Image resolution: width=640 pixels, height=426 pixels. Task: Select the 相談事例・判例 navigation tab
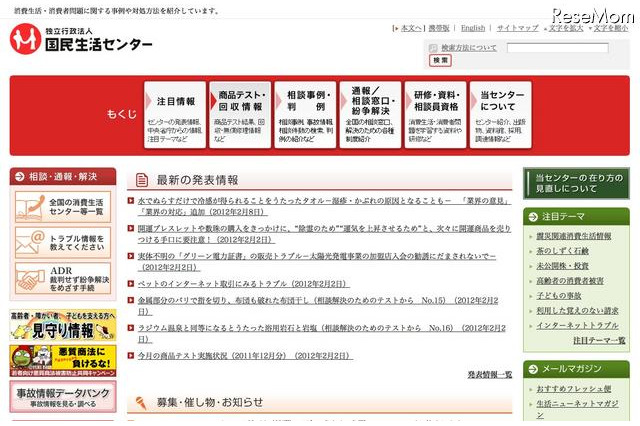coord(302,113)
